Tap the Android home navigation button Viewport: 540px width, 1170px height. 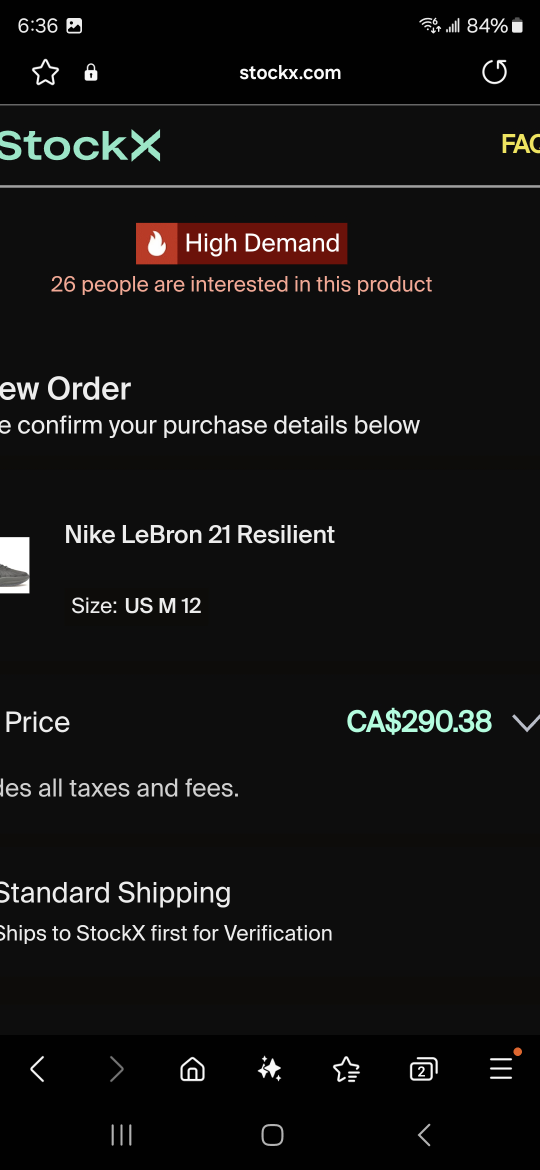point(272,1135)
